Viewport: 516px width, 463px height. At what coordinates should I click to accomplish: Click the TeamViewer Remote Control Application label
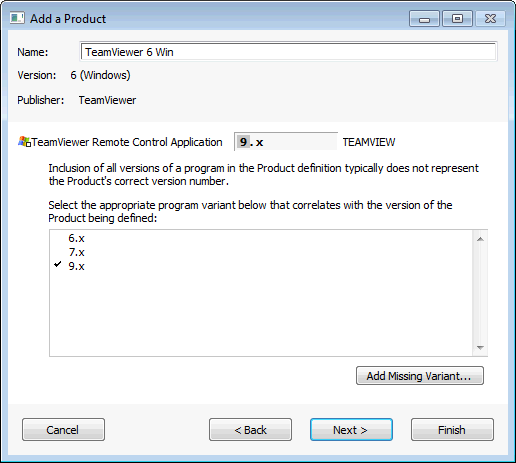coord(127,142)
